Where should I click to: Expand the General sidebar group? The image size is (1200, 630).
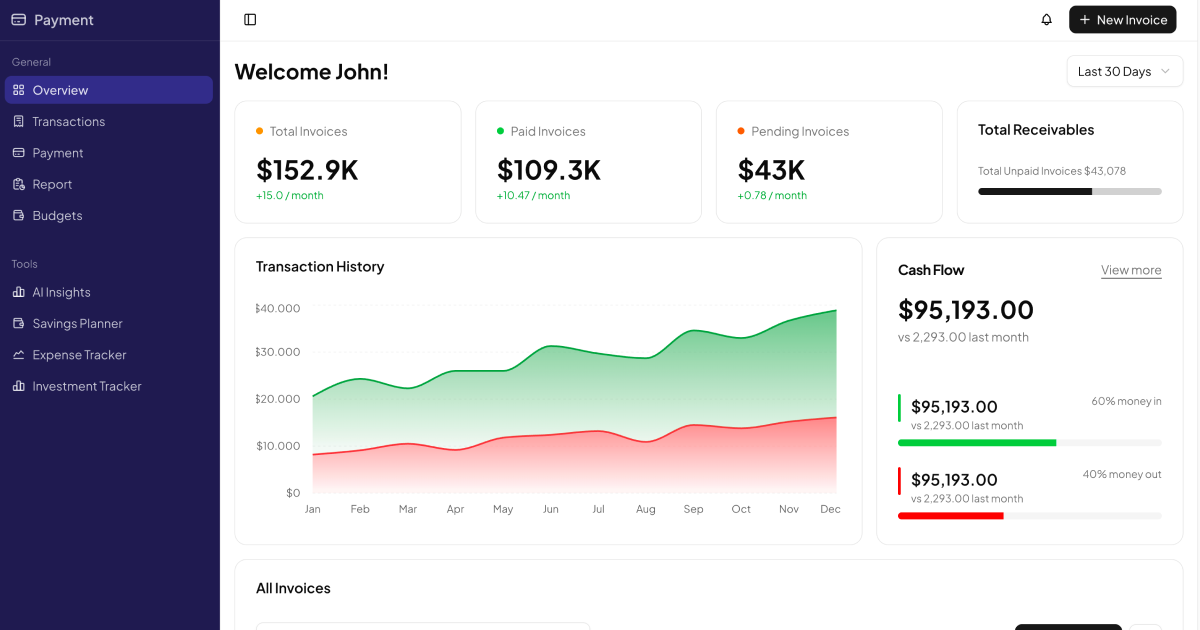[31, 62]
